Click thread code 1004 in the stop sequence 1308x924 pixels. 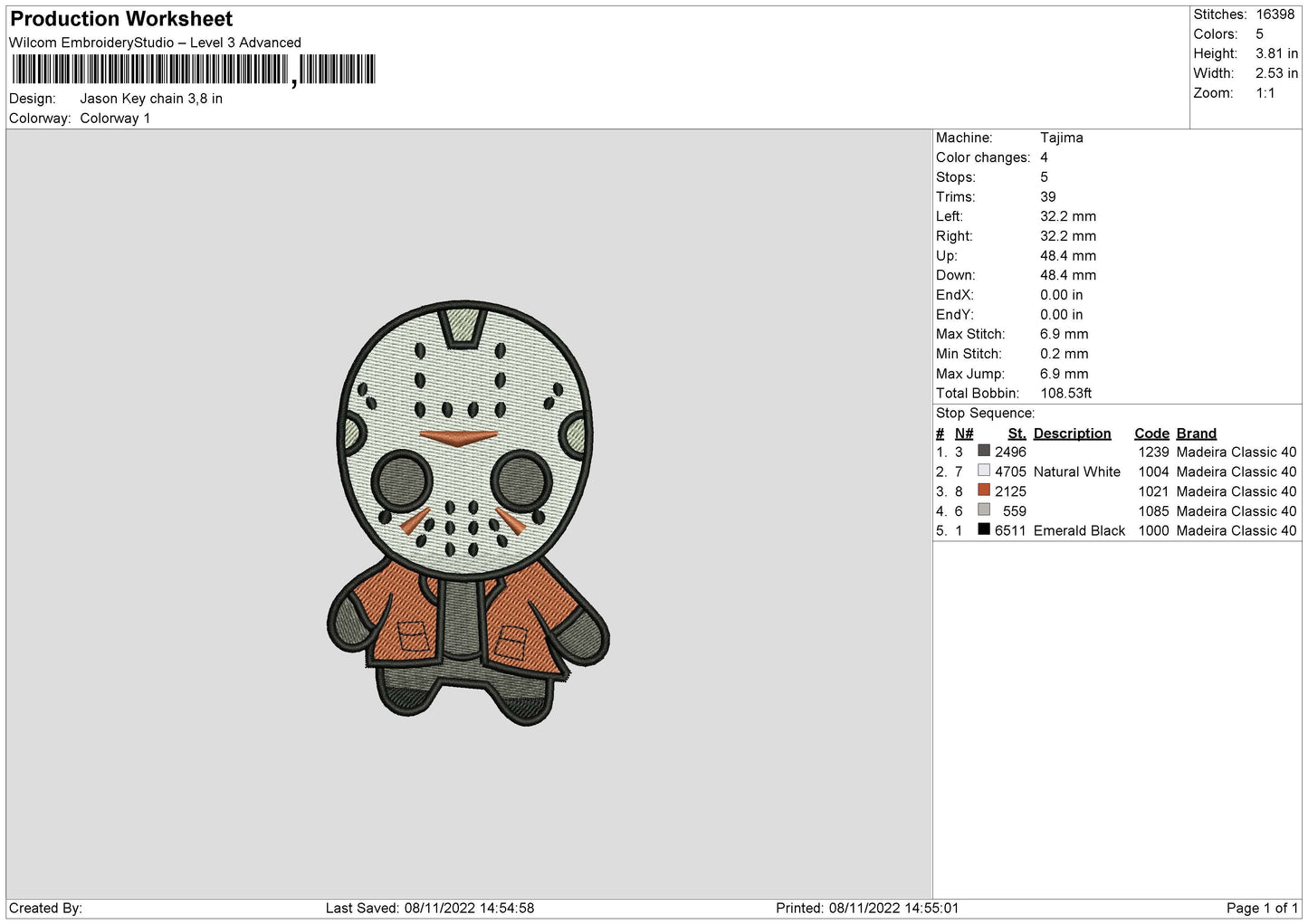[1153, 472]
